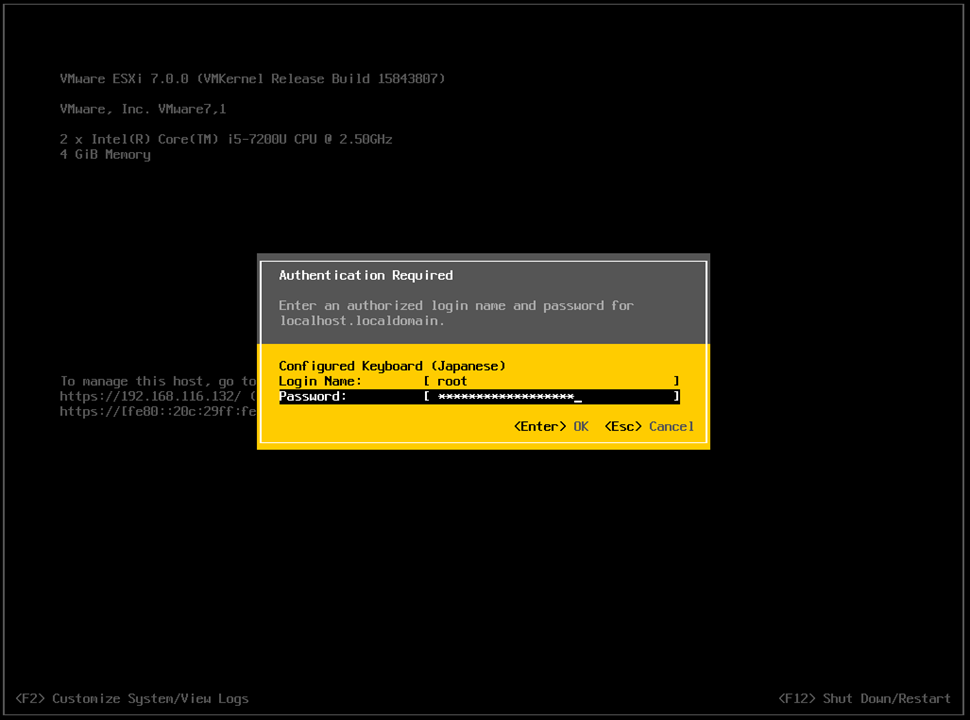Image resolution: width=970 pixels, height=720 pixels.
Task: Select the VMware ESXi 7.0.0 build text
Action: 252,79
